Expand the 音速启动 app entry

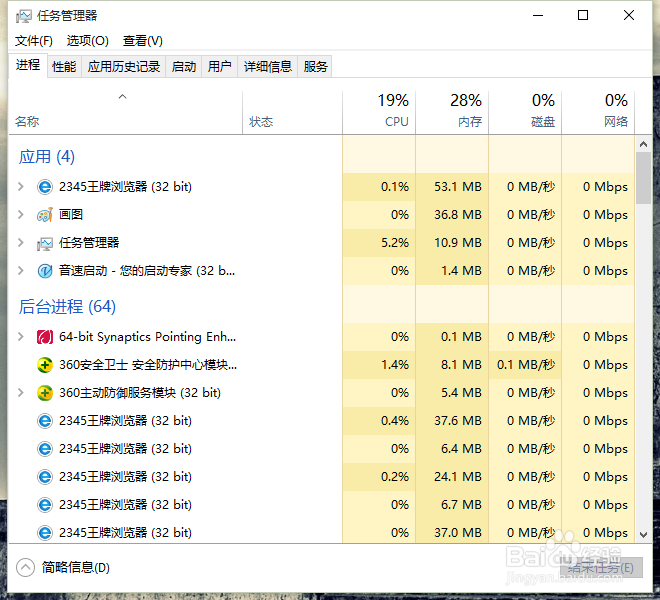20,271
